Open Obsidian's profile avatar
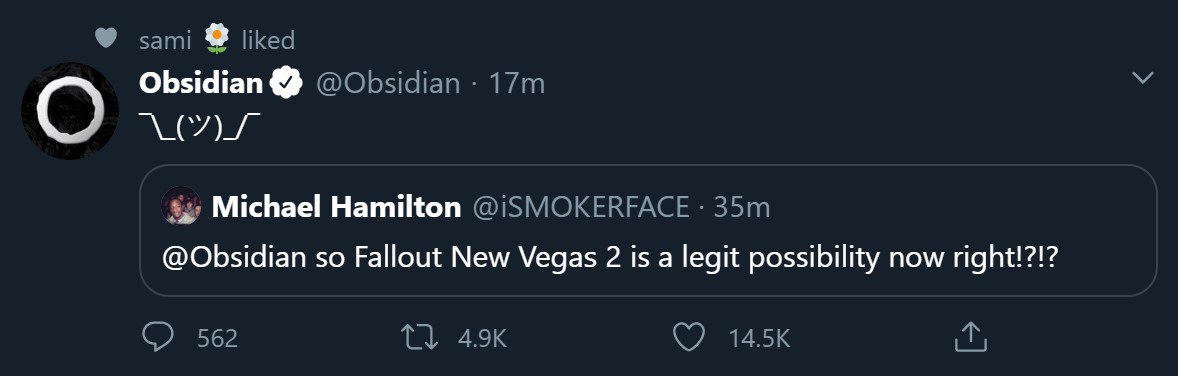Image resolution: width=1178 pixels, height=376 pixels. coord(70,111)
